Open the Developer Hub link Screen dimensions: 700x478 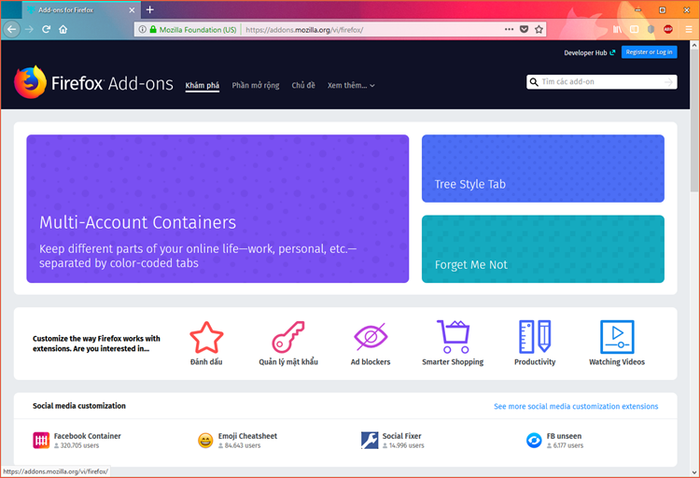[x=589, y=53]
